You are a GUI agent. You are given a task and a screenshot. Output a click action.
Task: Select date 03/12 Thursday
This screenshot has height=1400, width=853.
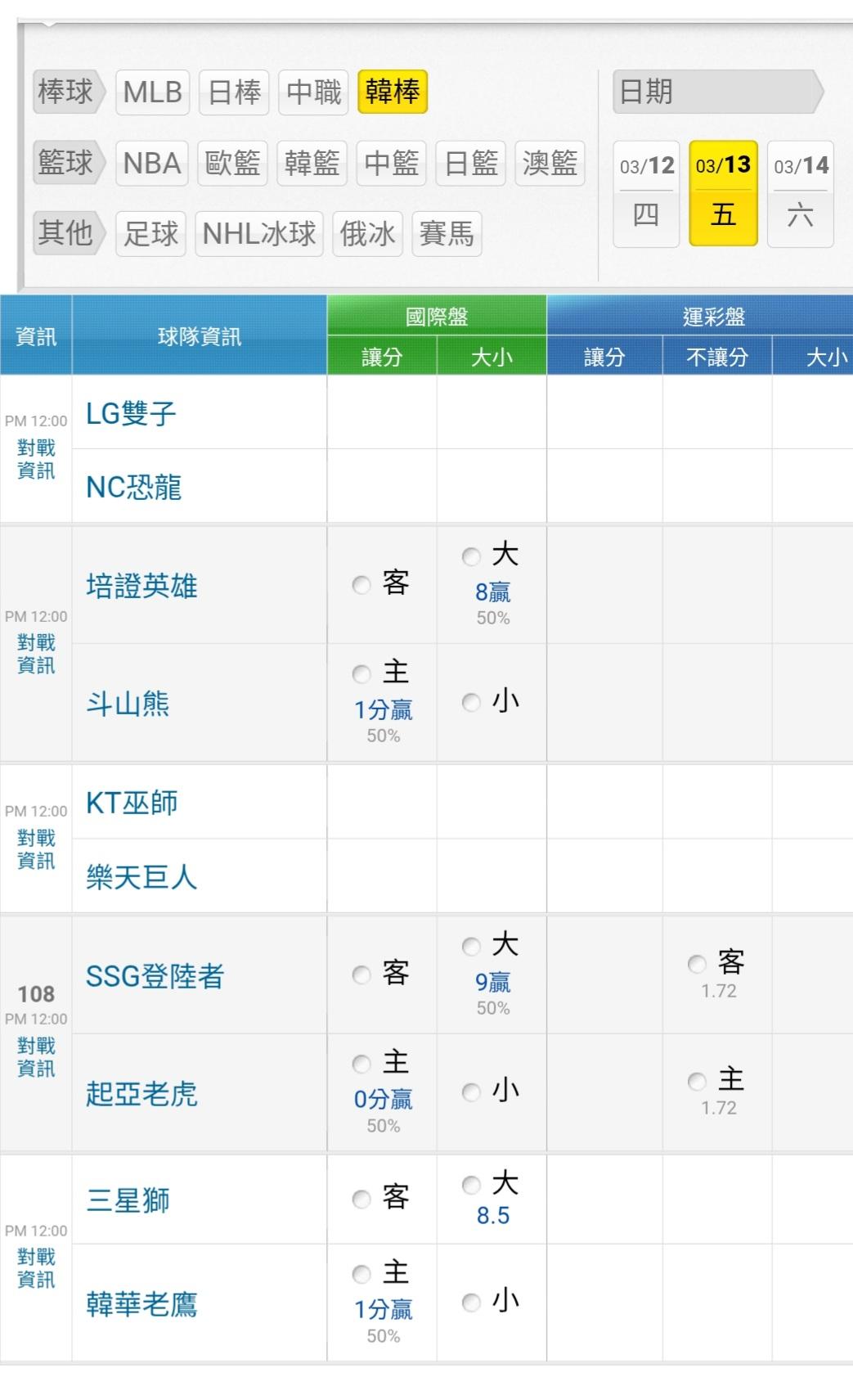(646, 193)
